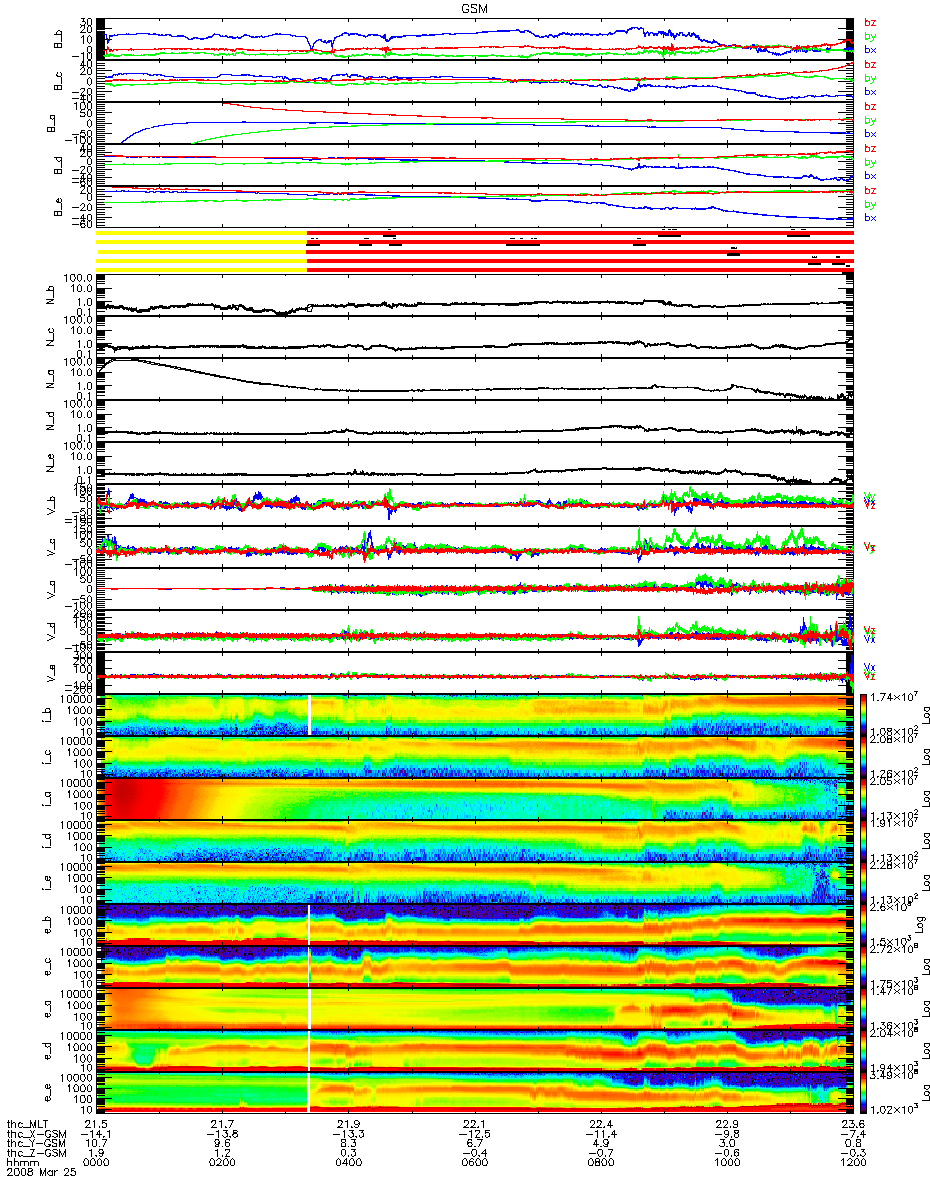Click the bx legend of B_b panel

870,49
